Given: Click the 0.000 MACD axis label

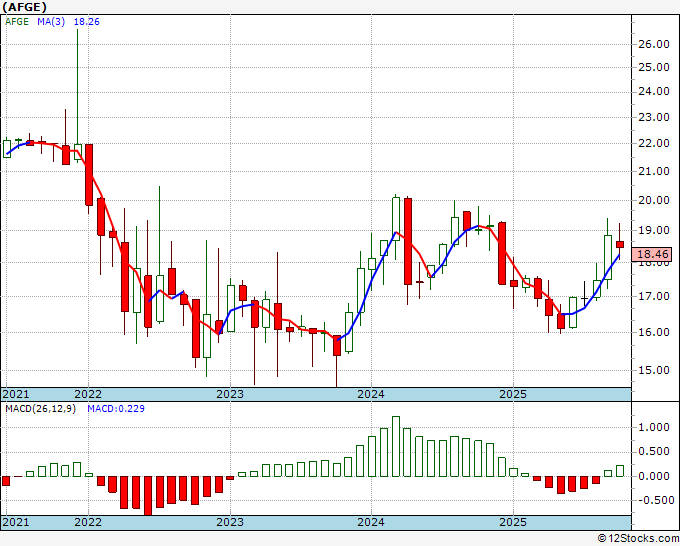Looking at the screenshot, I should point(654,476).
